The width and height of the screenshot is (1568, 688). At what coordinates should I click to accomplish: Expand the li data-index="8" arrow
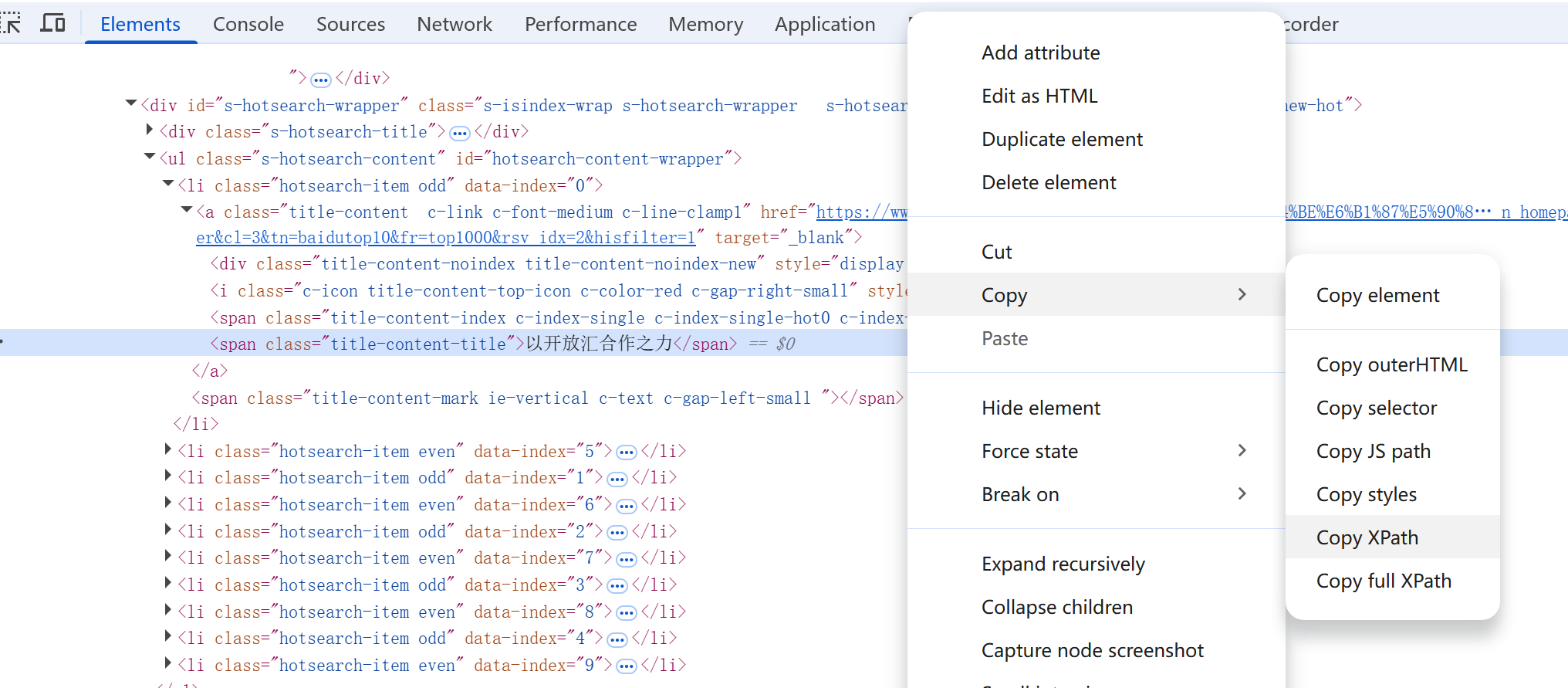(x=168, y=610)
